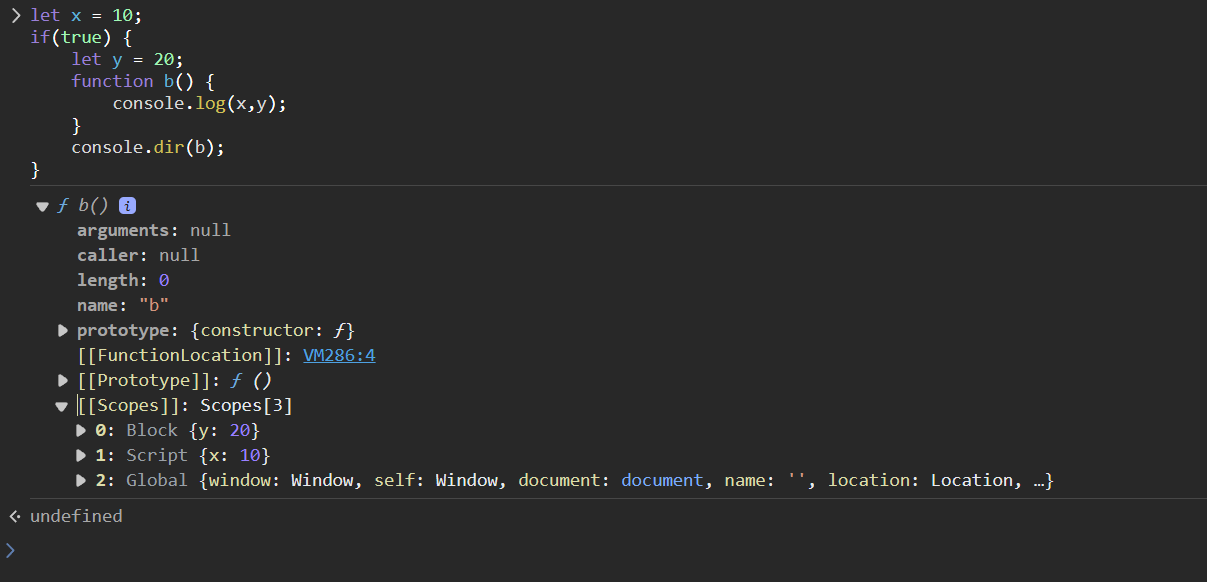Viewport: 1207px width, 582px height.
Task: Expand the 0: Block scope entry
Action: pos(82,430)
